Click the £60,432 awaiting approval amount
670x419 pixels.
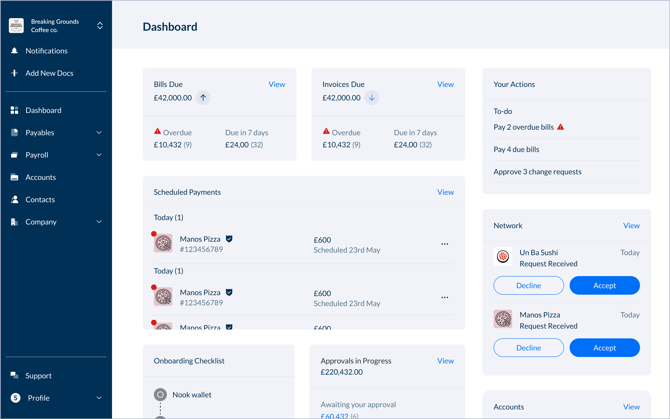(335, 416)
